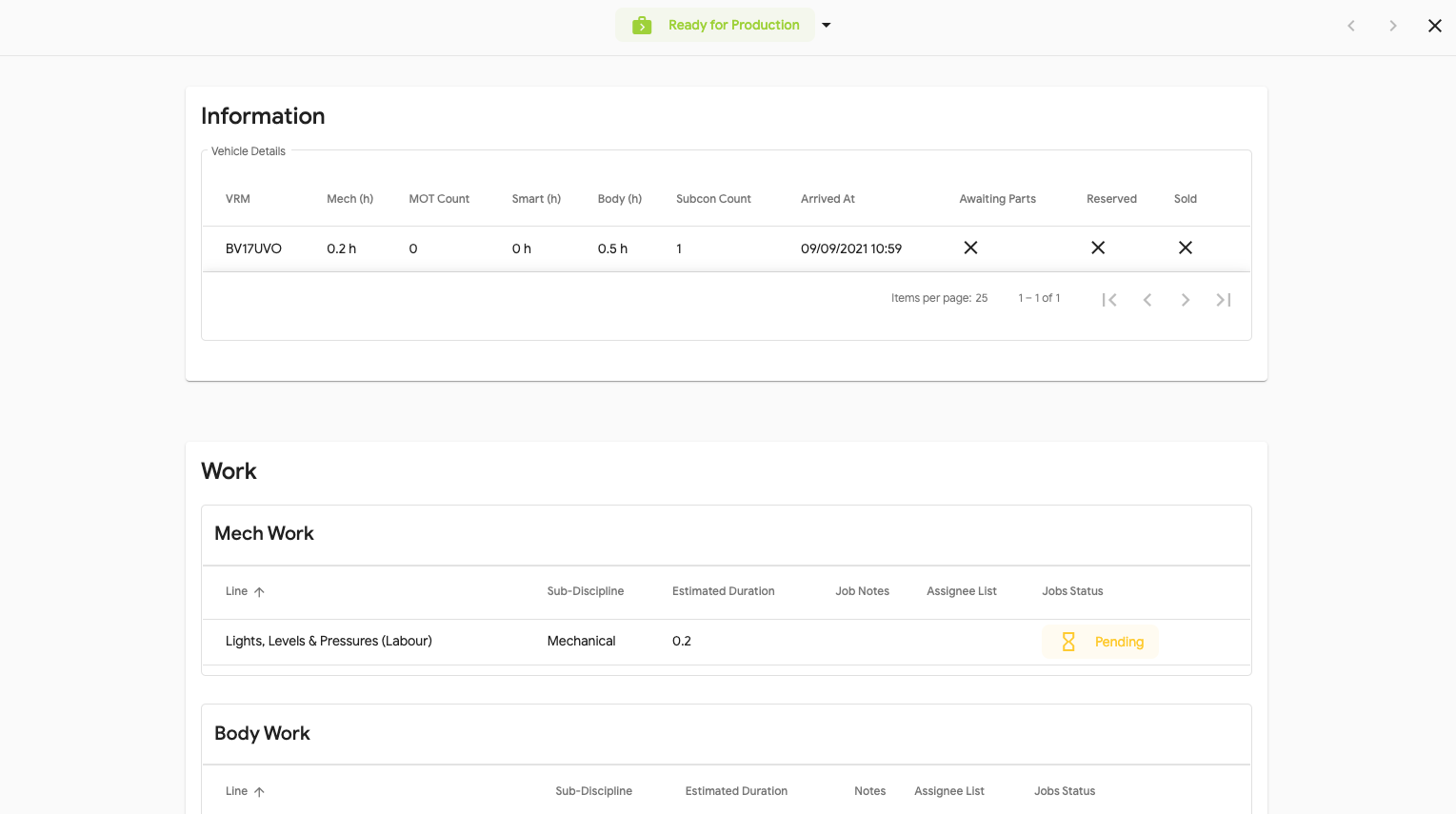
Task: Sort vehicle table by VRM column
Action: coord(238,199)
